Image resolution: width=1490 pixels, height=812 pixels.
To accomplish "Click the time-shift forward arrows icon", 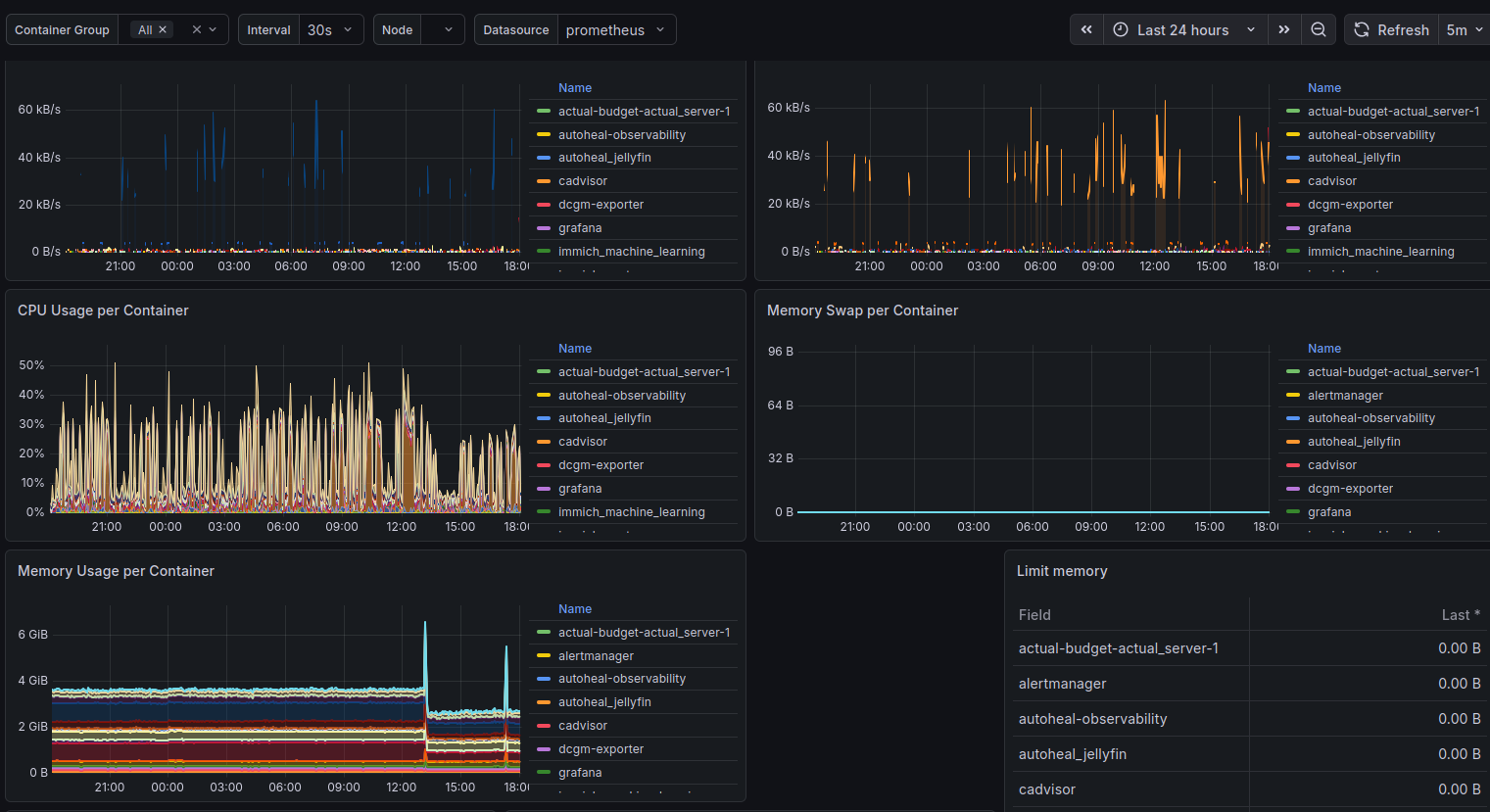I will (x=1284, y=29).
